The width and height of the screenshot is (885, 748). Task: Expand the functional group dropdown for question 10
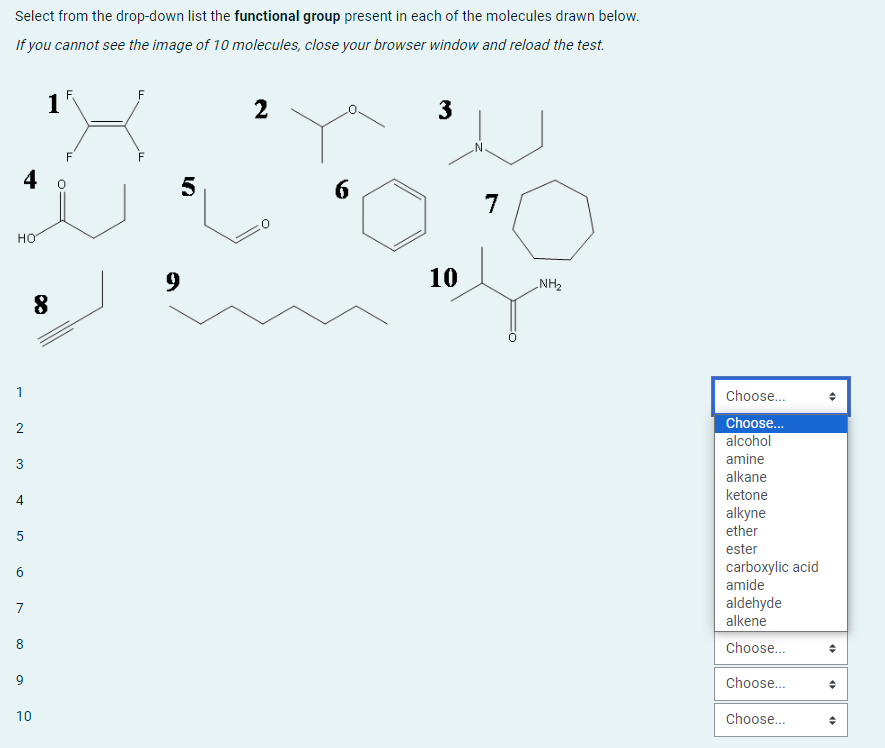tap(780, 719)
